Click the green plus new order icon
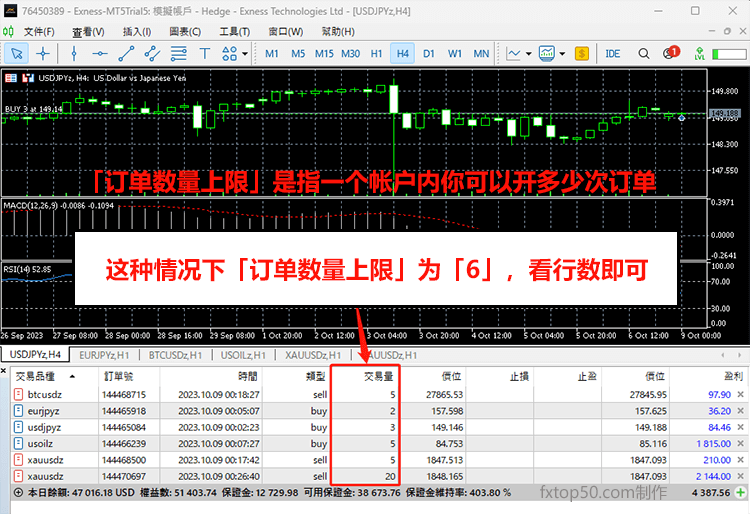Viewport: 750px width, 514px height. click(x=740, y=492)
